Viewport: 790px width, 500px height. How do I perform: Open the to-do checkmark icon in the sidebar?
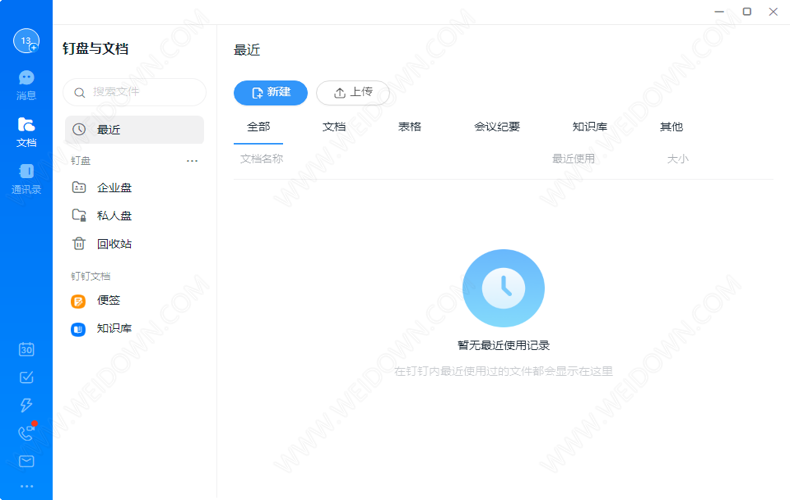coord(26,377)
